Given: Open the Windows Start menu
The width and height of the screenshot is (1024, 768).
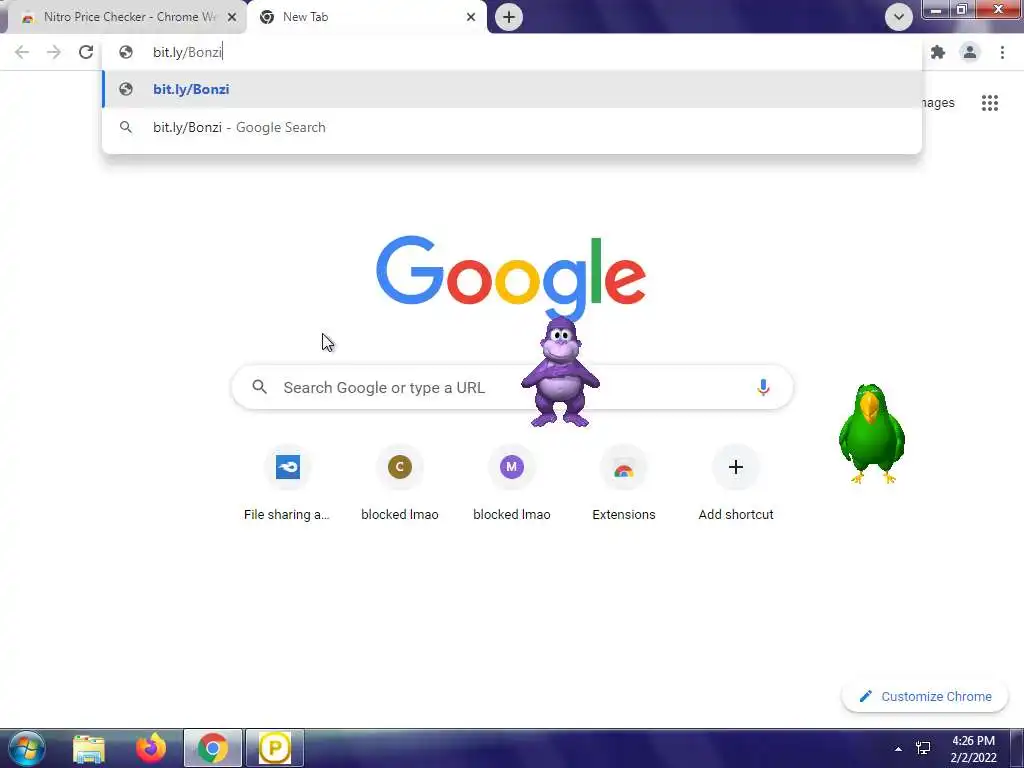Looking at the screenshot, I should click(x=27, y=748).
